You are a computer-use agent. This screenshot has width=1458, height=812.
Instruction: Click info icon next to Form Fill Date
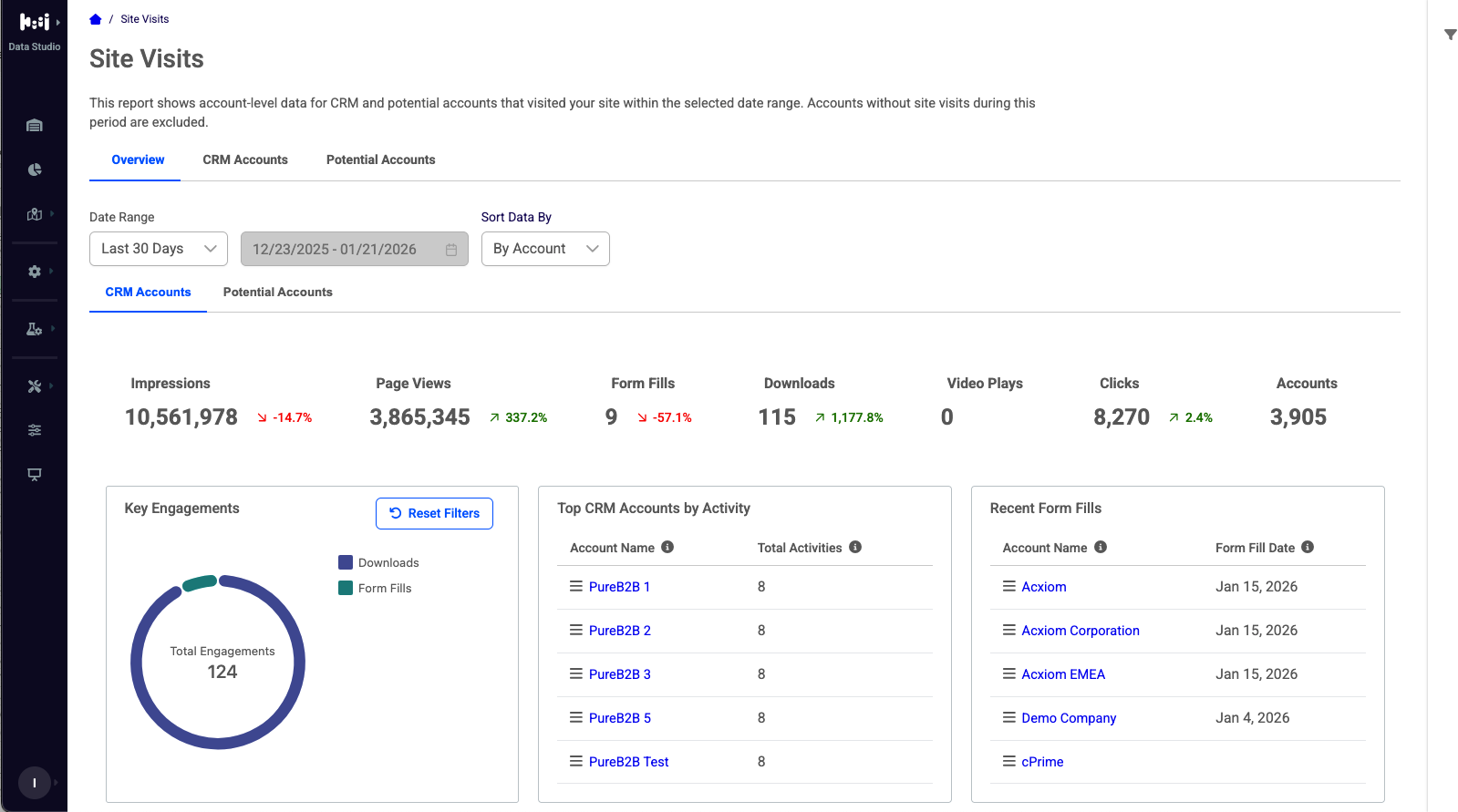pyautogui.click(x=1308, y=547)
